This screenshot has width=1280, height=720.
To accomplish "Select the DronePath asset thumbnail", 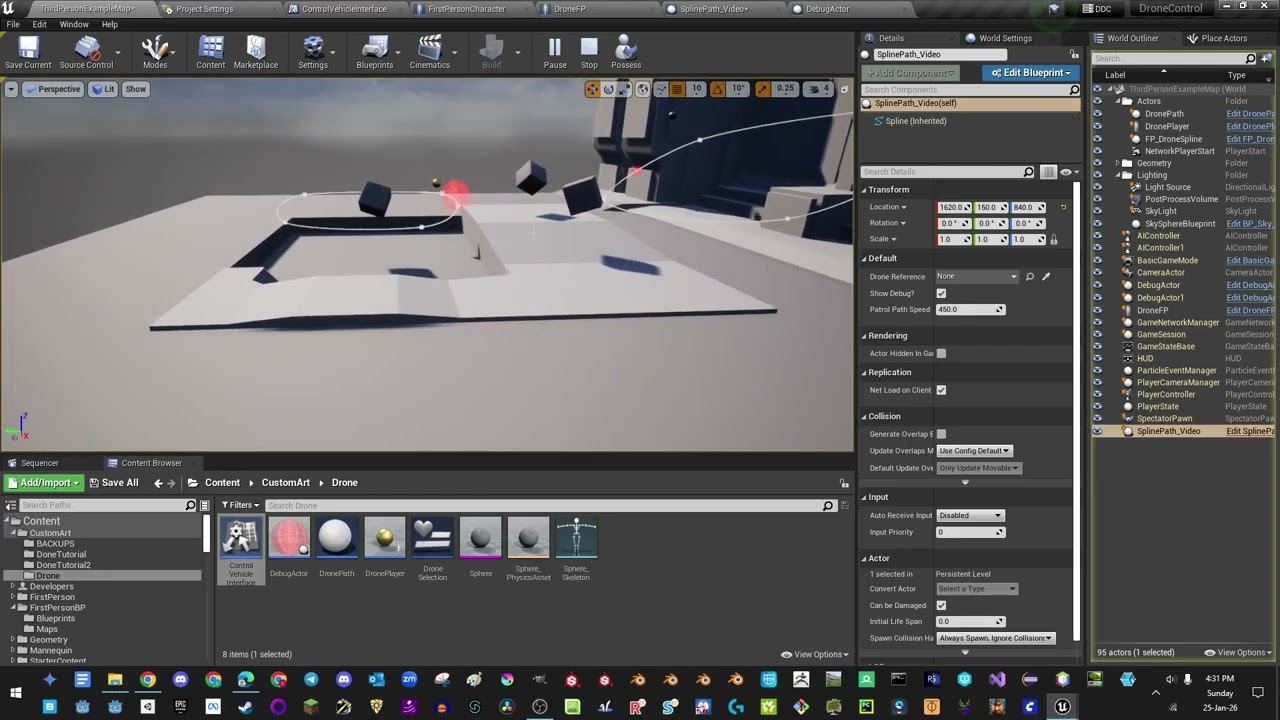I will pos(337,538).
